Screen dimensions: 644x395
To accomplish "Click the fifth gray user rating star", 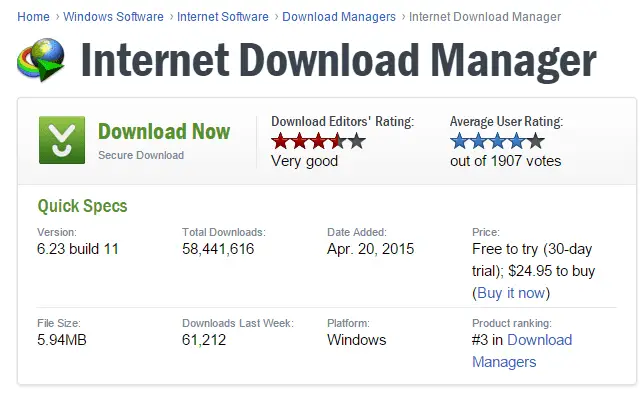I will point(536,141).
